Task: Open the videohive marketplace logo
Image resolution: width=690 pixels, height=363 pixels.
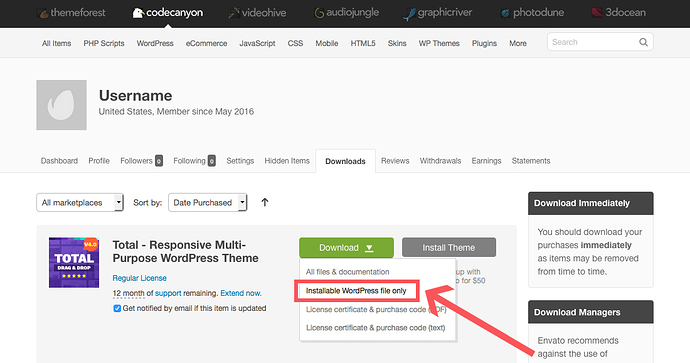Action: pos(257,13)
